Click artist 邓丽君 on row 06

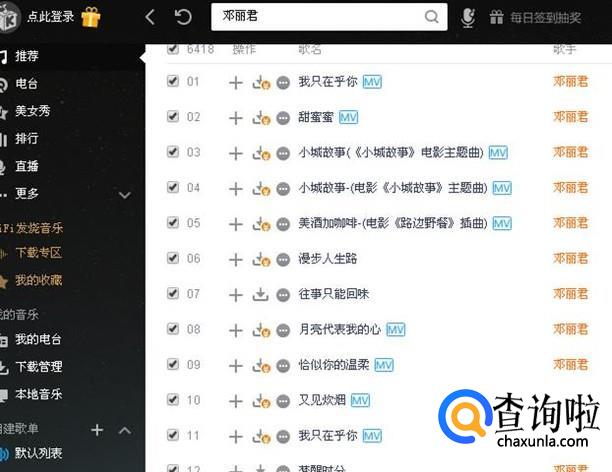click(x=570, y=258)
